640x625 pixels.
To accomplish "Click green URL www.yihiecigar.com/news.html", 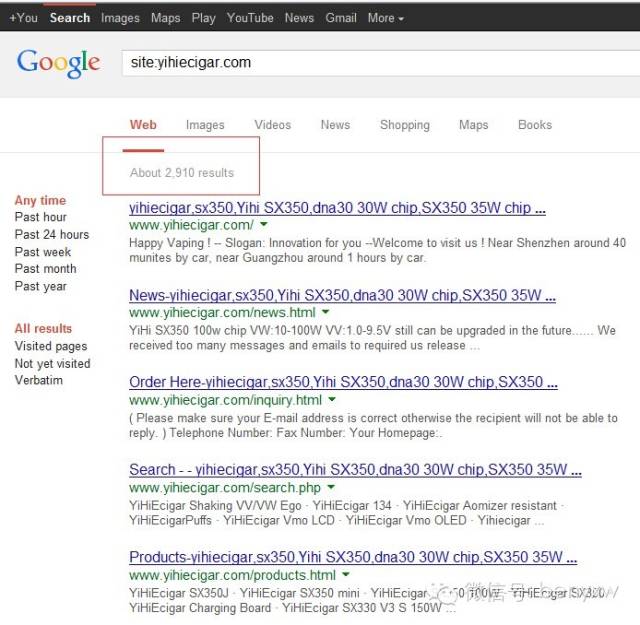I will click(222, 313).
